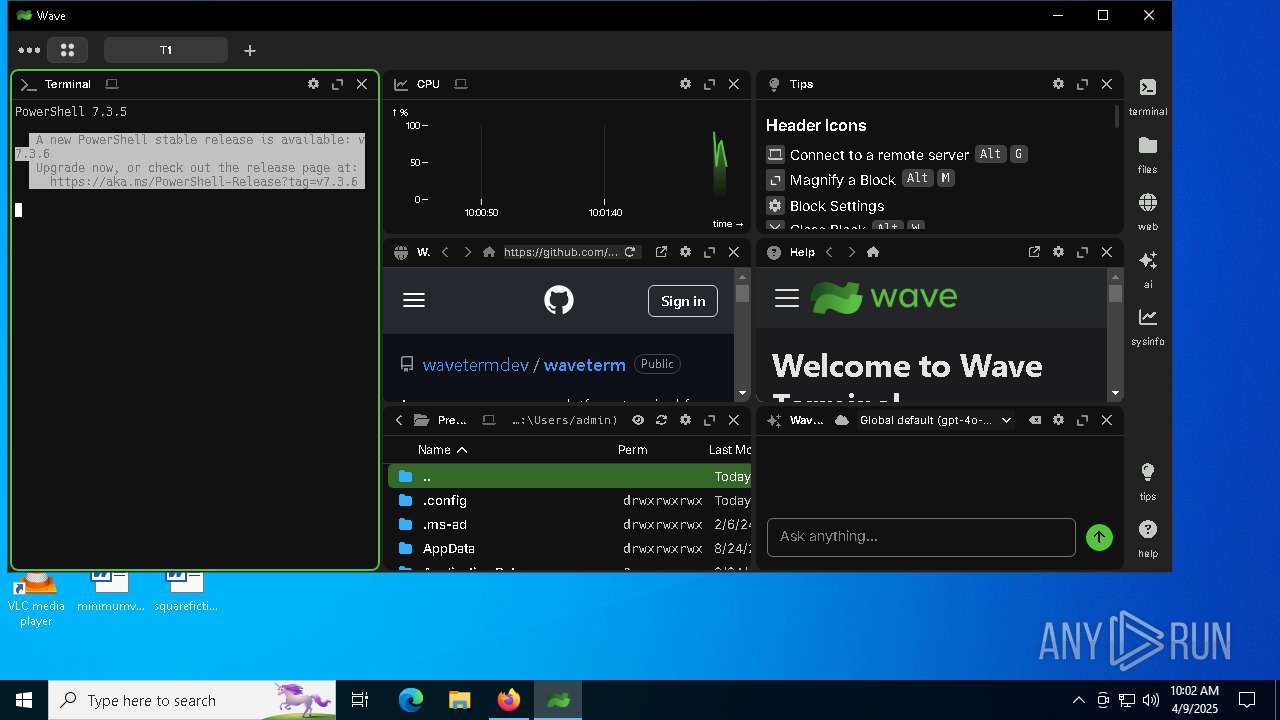Go to home page in GitHub web block
Image resolution: width=1280 pixels, height=720 pixels.
point(489,252)
